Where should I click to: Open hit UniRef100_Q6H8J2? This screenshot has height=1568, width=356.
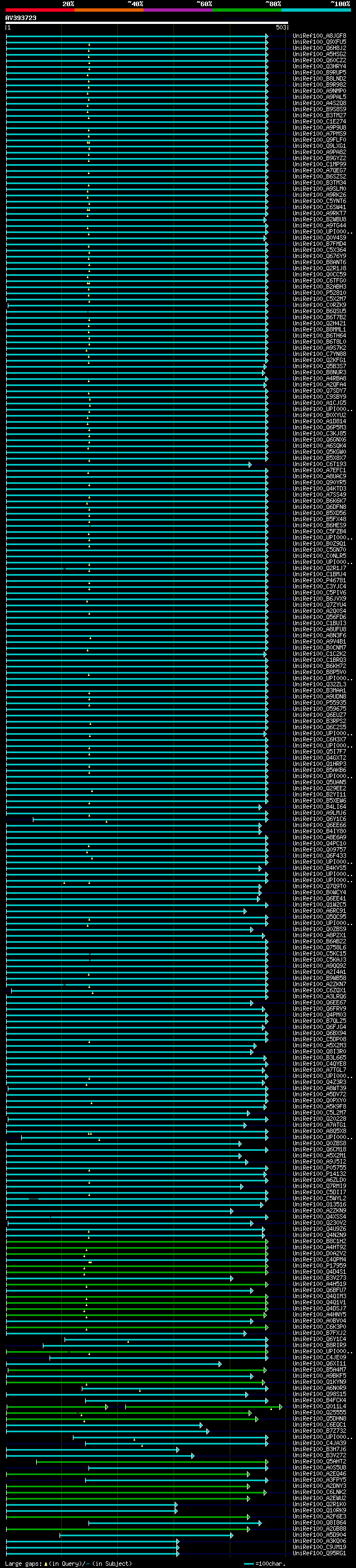[x=319, y=48]
